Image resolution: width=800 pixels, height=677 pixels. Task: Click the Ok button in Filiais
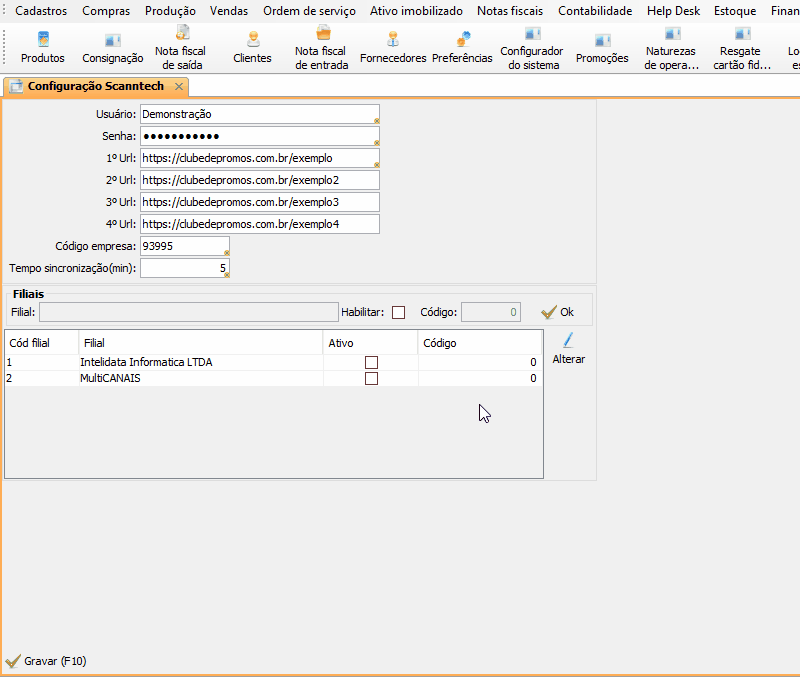(557, 312)
